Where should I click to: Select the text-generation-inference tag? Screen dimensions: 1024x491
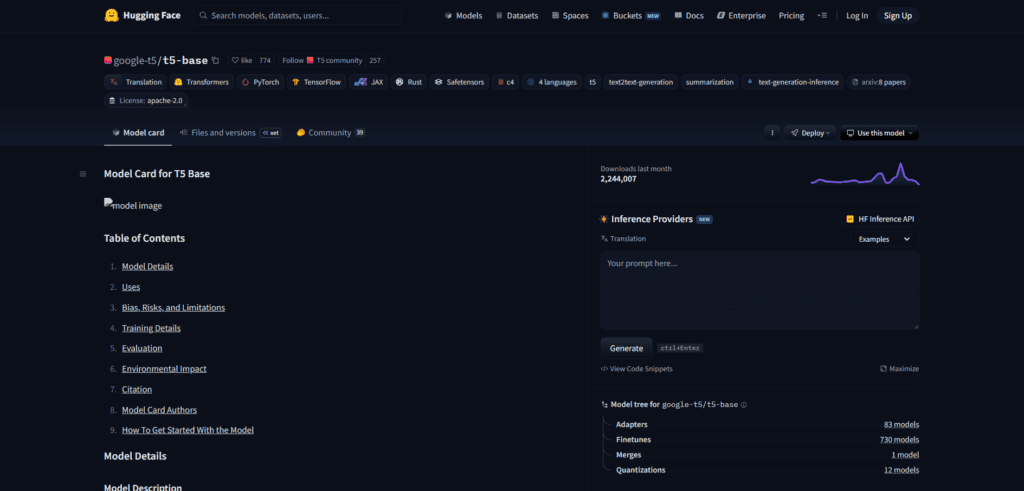tap(793, 82)
